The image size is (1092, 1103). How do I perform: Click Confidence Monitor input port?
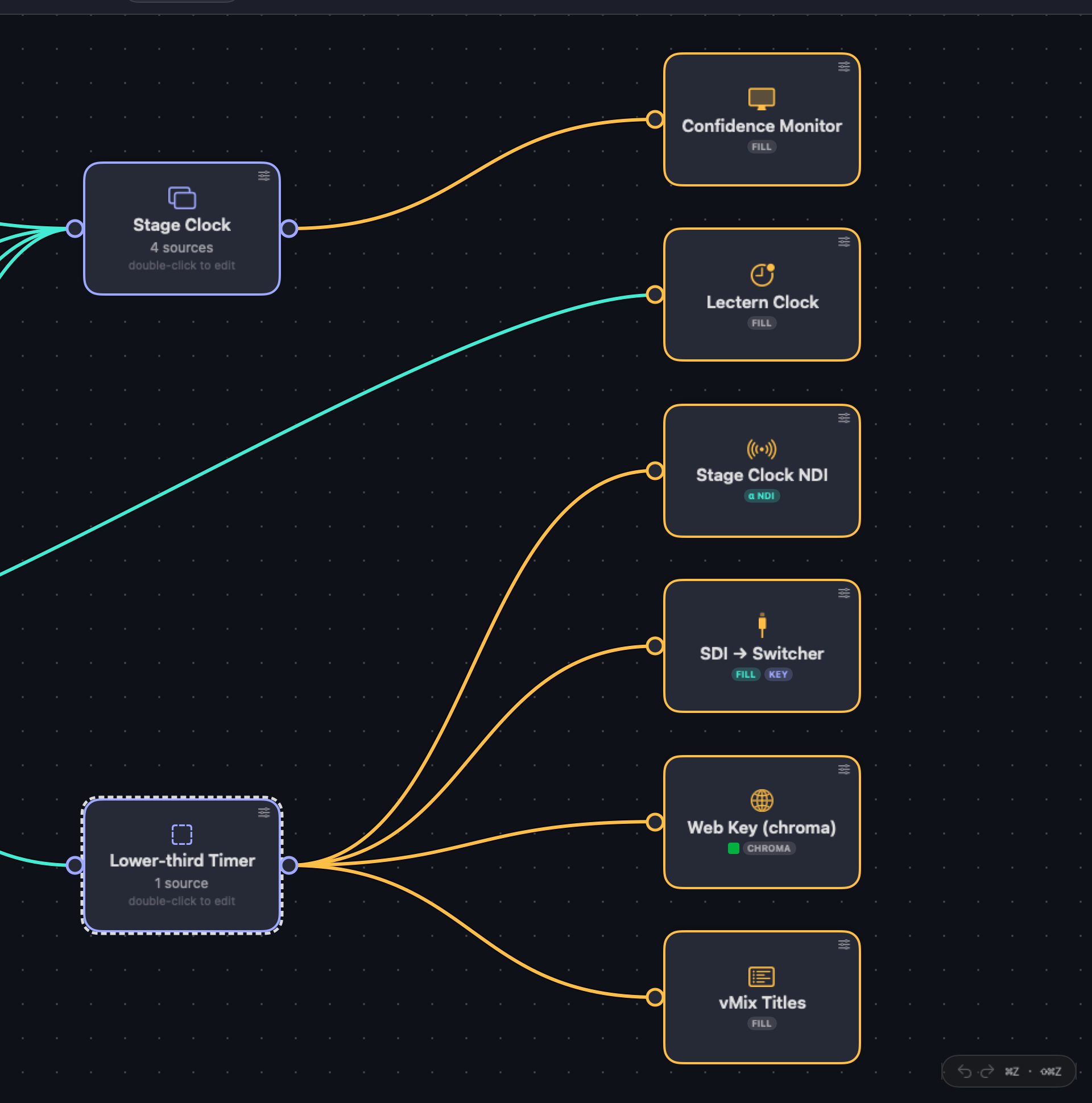[x=655, y=119]
